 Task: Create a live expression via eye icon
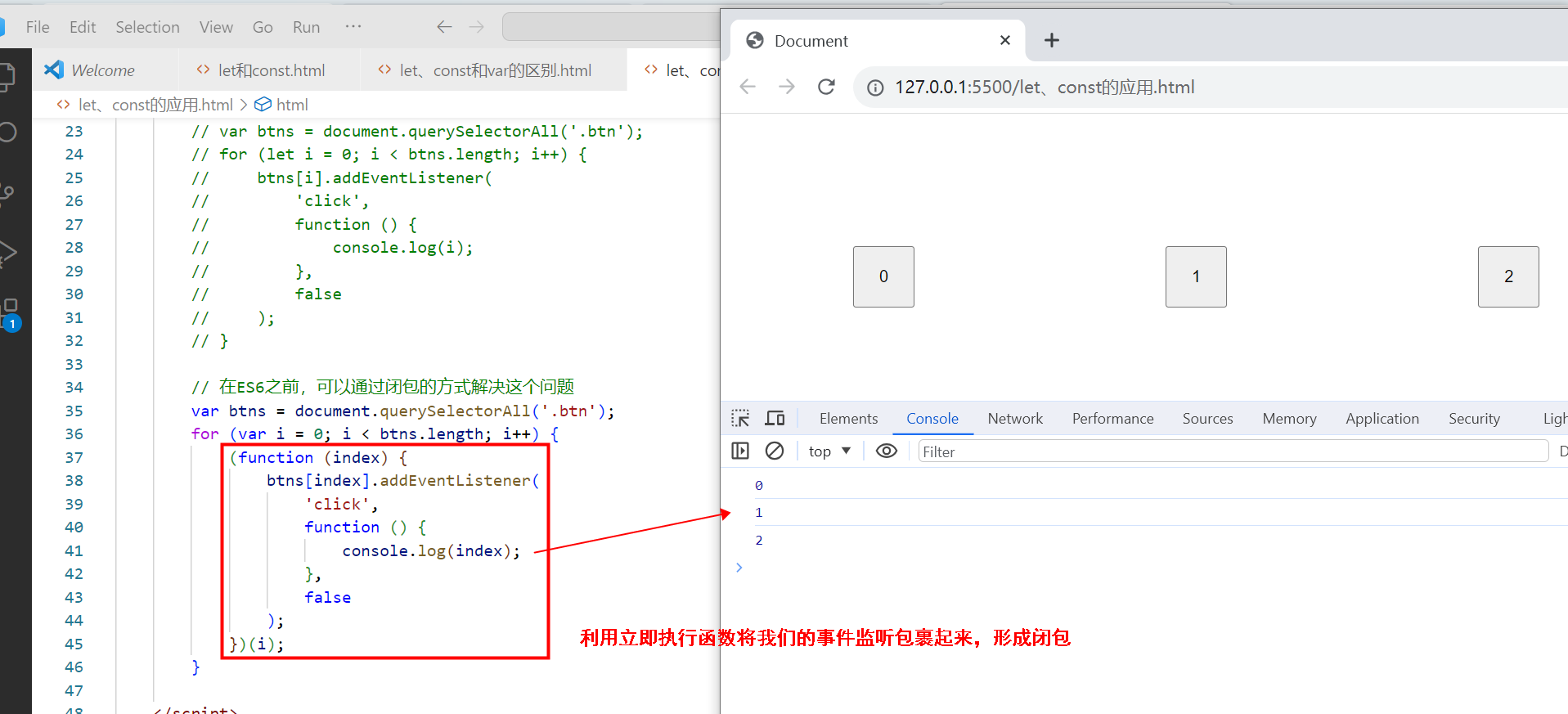(x=887, y=451)
